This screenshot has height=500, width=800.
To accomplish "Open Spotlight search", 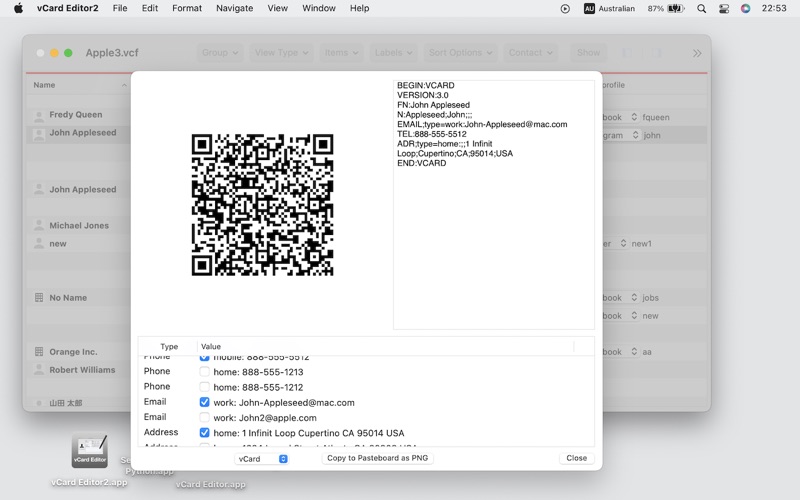I will 702,8.
